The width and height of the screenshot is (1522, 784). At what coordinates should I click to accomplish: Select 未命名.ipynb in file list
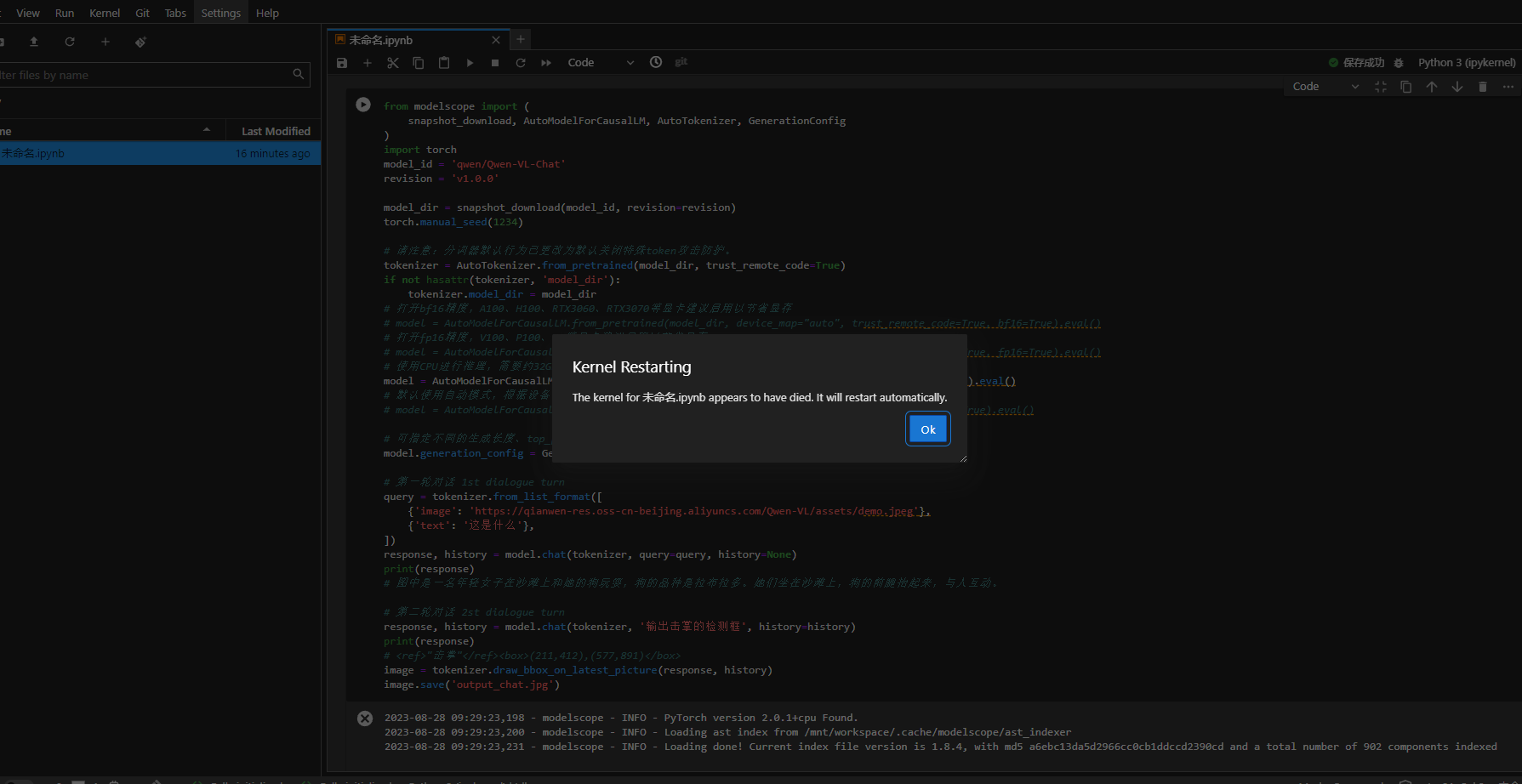(160, 153)
